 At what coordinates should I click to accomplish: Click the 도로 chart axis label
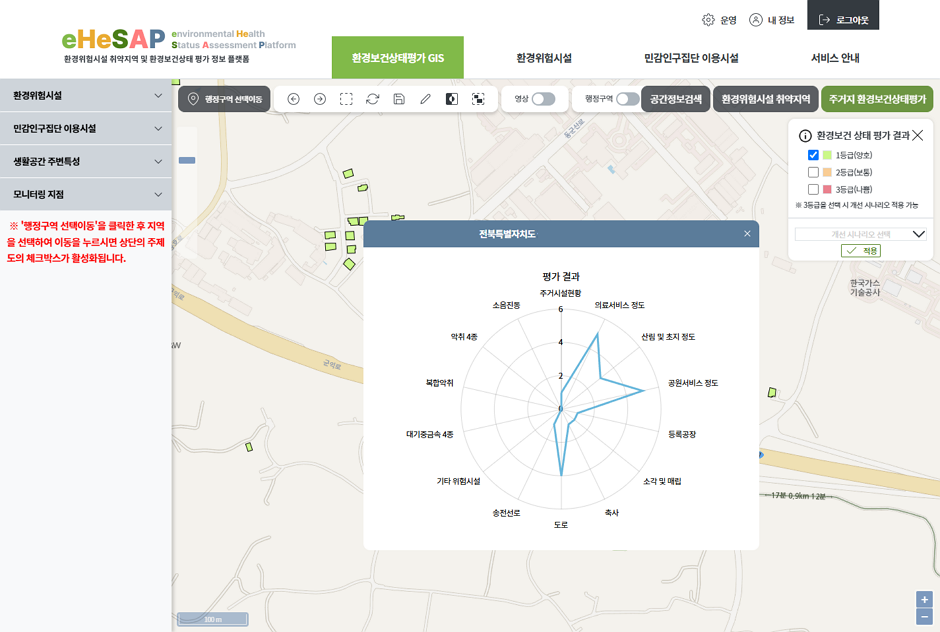click(561, 525)
